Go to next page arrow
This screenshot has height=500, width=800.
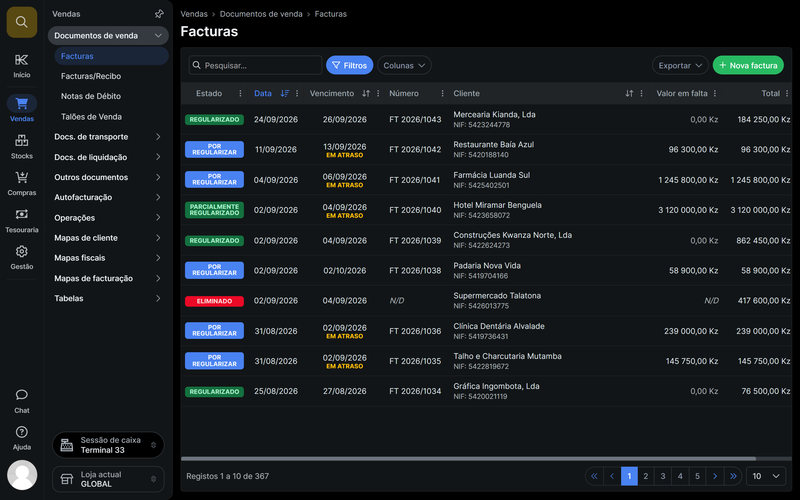(715, 476)
